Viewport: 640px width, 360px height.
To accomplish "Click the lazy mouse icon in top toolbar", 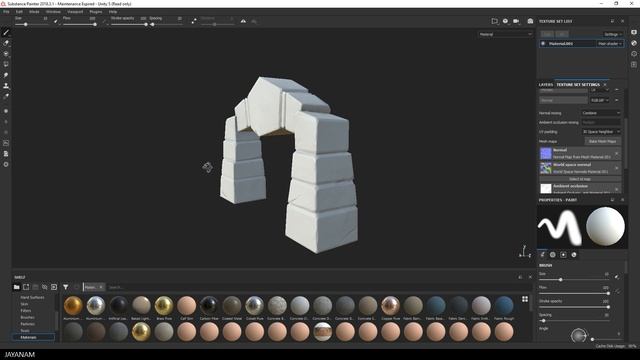I will 194,21.
